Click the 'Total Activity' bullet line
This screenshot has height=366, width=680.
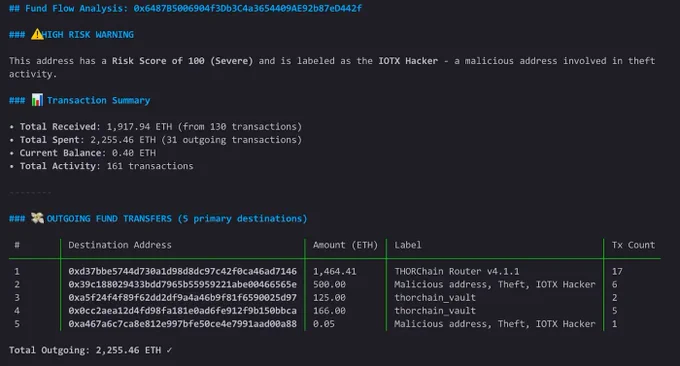coord(101,166)
